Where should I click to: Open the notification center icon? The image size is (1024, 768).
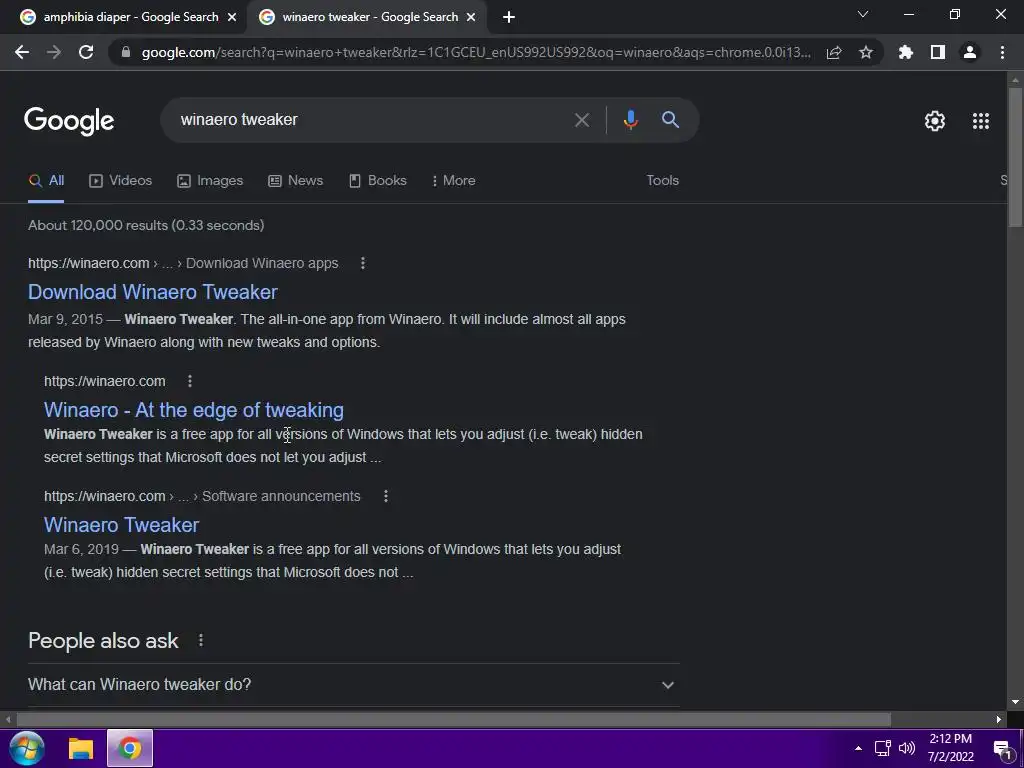[1002, 749]
